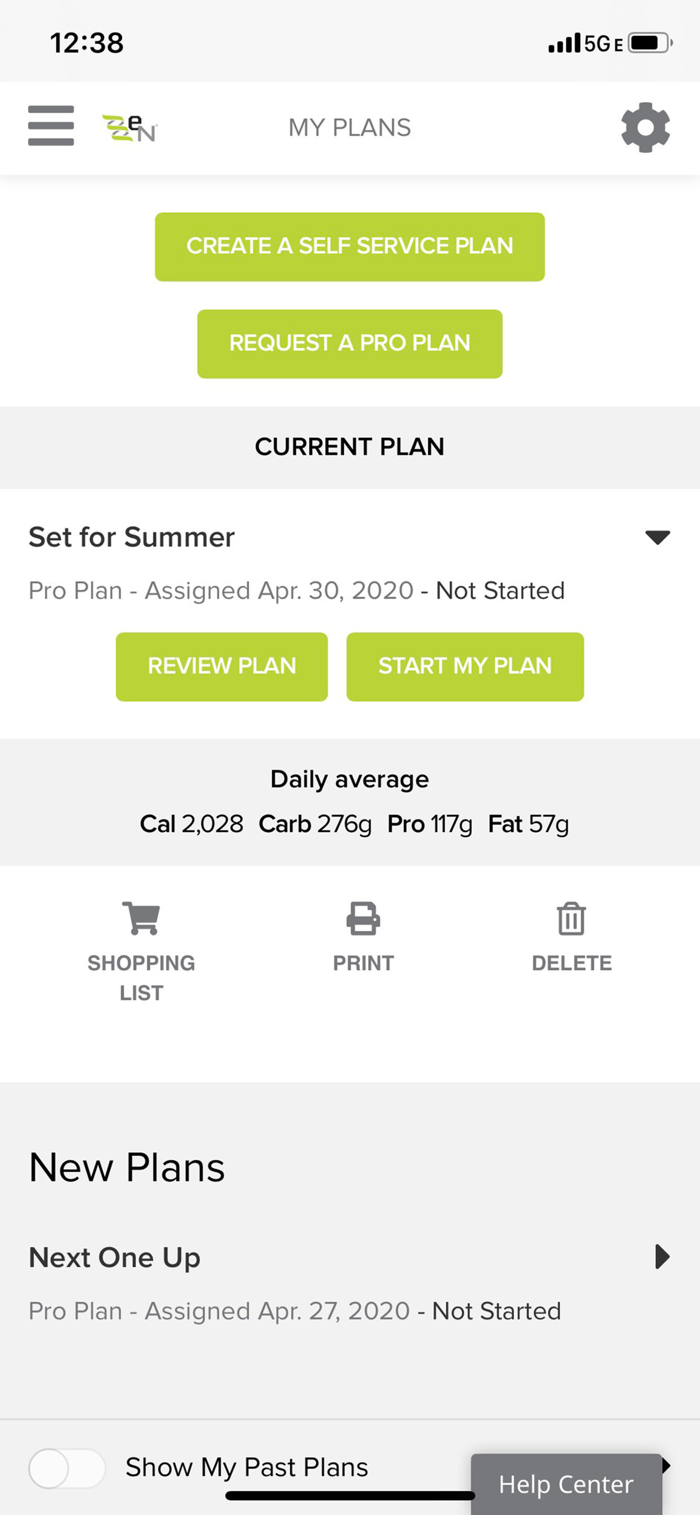Tap the Print printer icon
Screen dimensions: 700x1515
pos(363,918)
